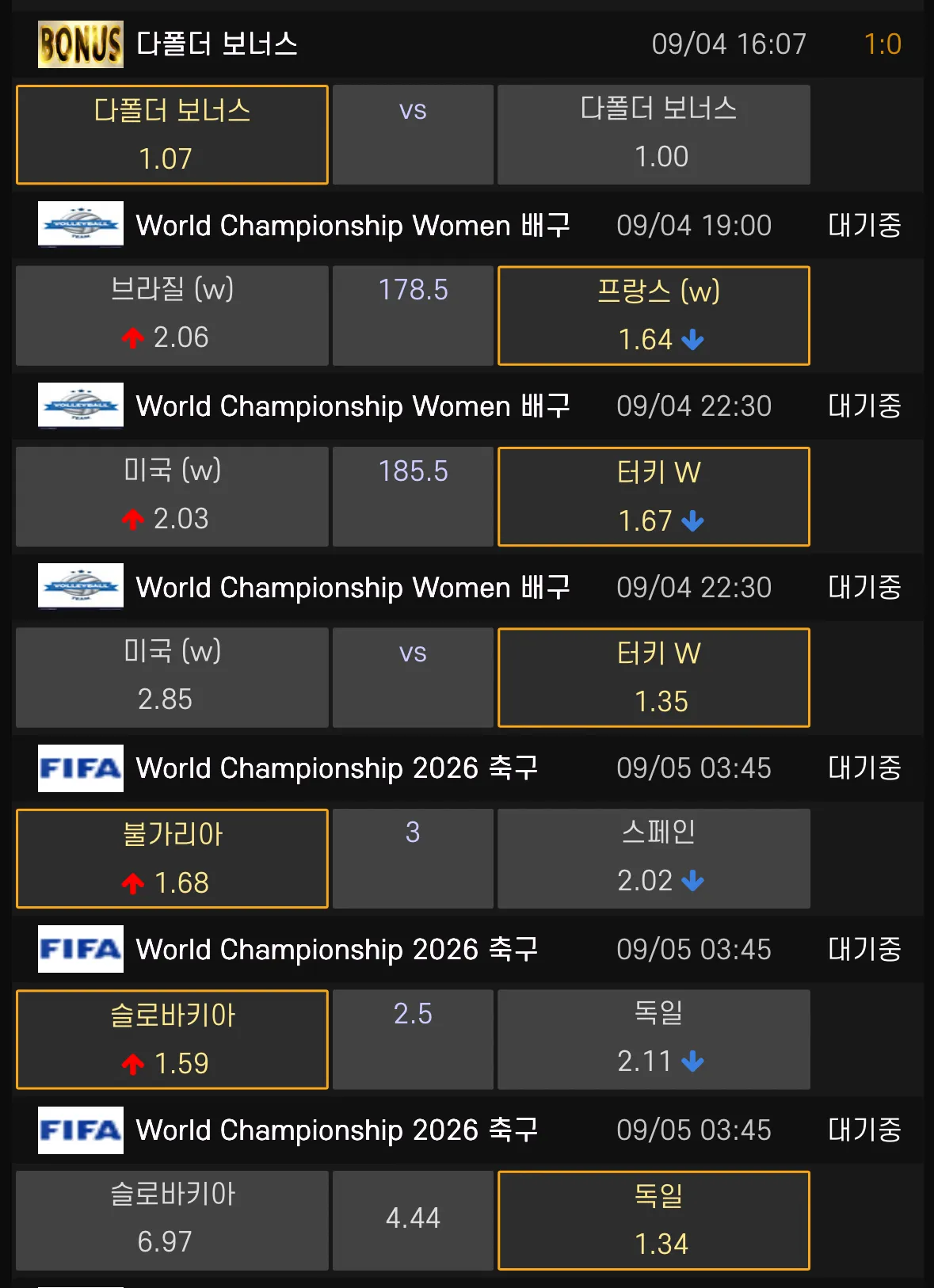Click the red up arrow next to 2.06
This screenshot has height=1288, width=934.
pos(133,338)
